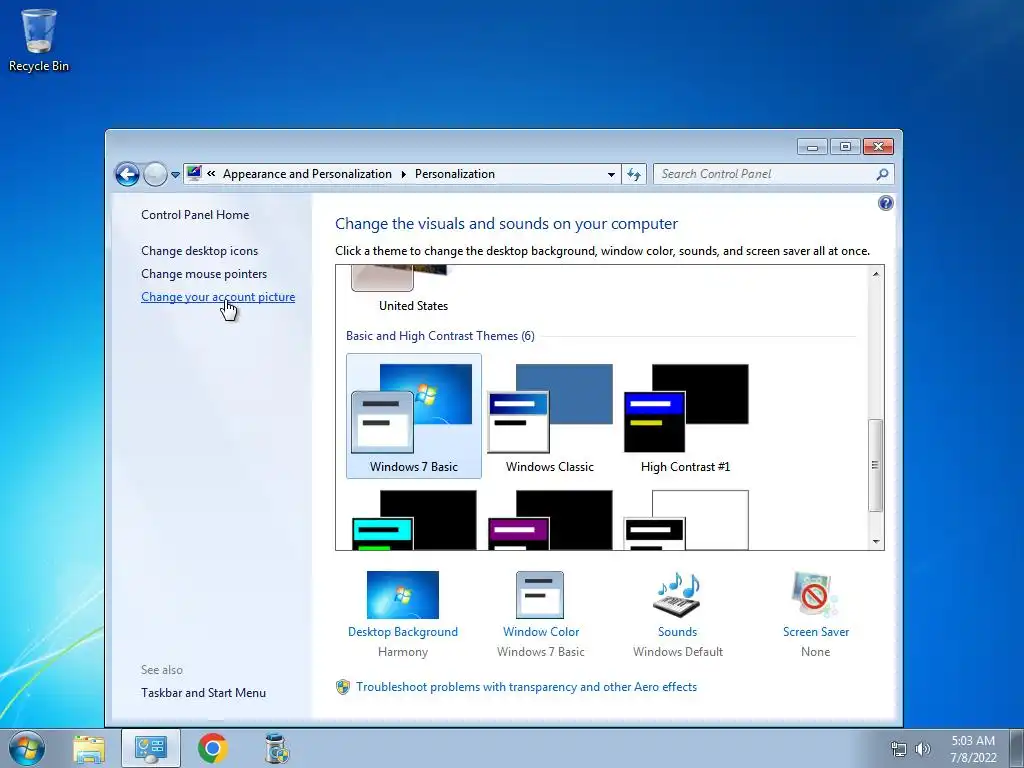Minimize the Personalization window

coord(812,147)
